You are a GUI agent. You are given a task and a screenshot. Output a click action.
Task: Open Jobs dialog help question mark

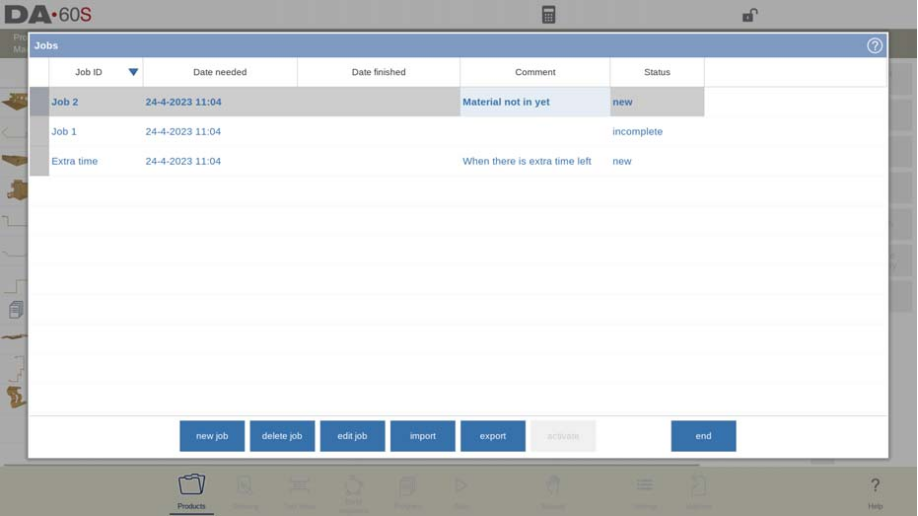pos(874,46)
